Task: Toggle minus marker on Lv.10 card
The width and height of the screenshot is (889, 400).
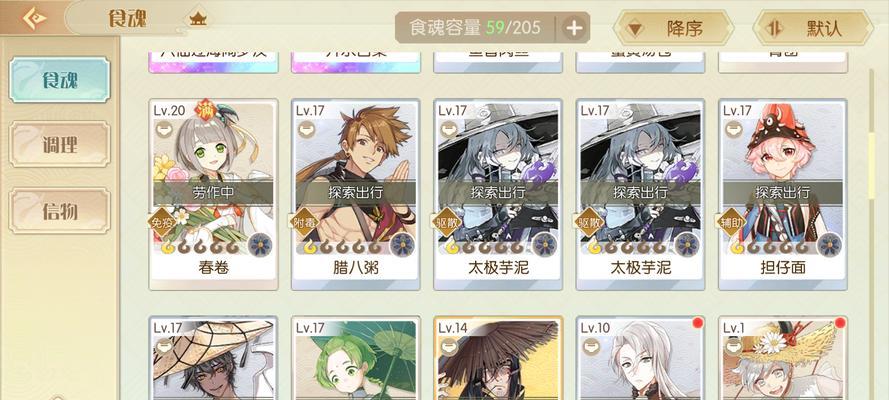Action: (x=590, y=346)
